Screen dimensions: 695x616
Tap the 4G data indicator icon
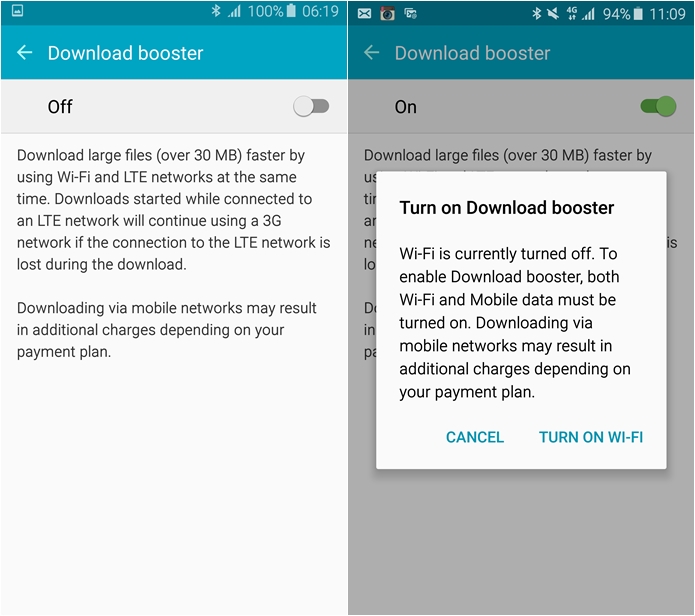pyautogui.click(x=572, y=14)
